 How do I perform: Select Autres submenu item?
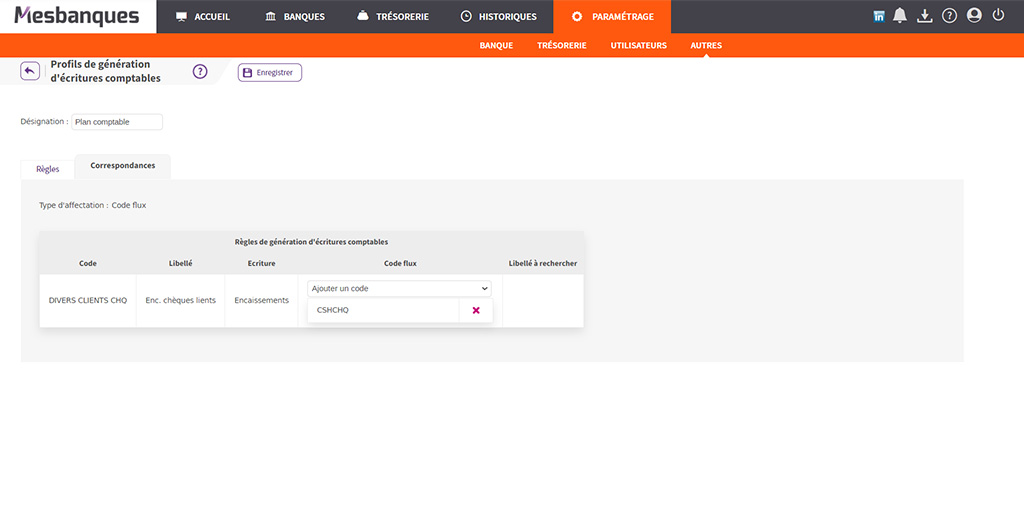pyautogui.click(x=706, y=46)
